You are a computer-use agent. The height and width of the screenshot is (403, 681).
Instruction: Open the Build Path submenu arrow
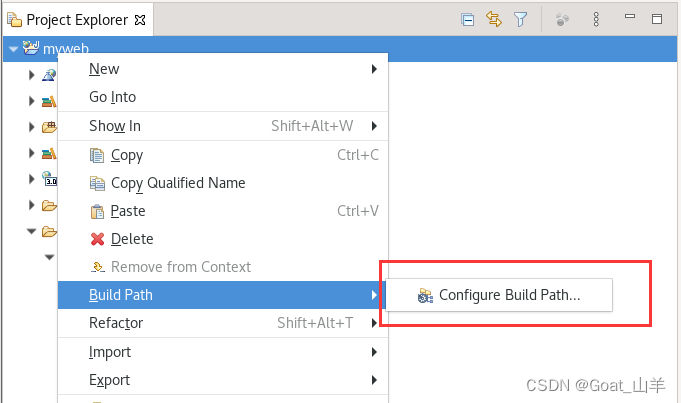point(374,295)
